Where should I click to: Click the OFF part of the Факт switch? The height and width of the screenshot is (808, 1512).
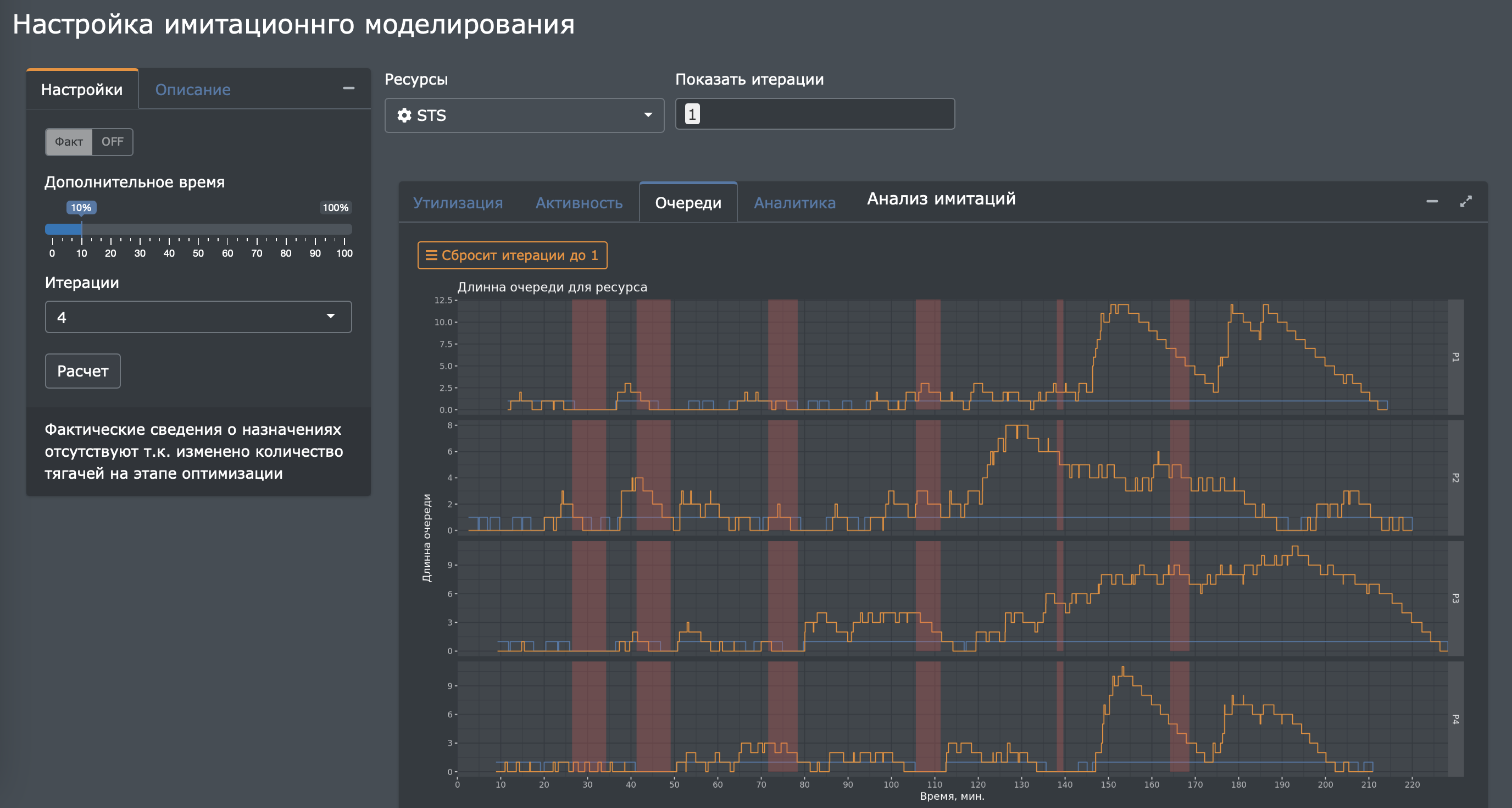tap(112, 141)
